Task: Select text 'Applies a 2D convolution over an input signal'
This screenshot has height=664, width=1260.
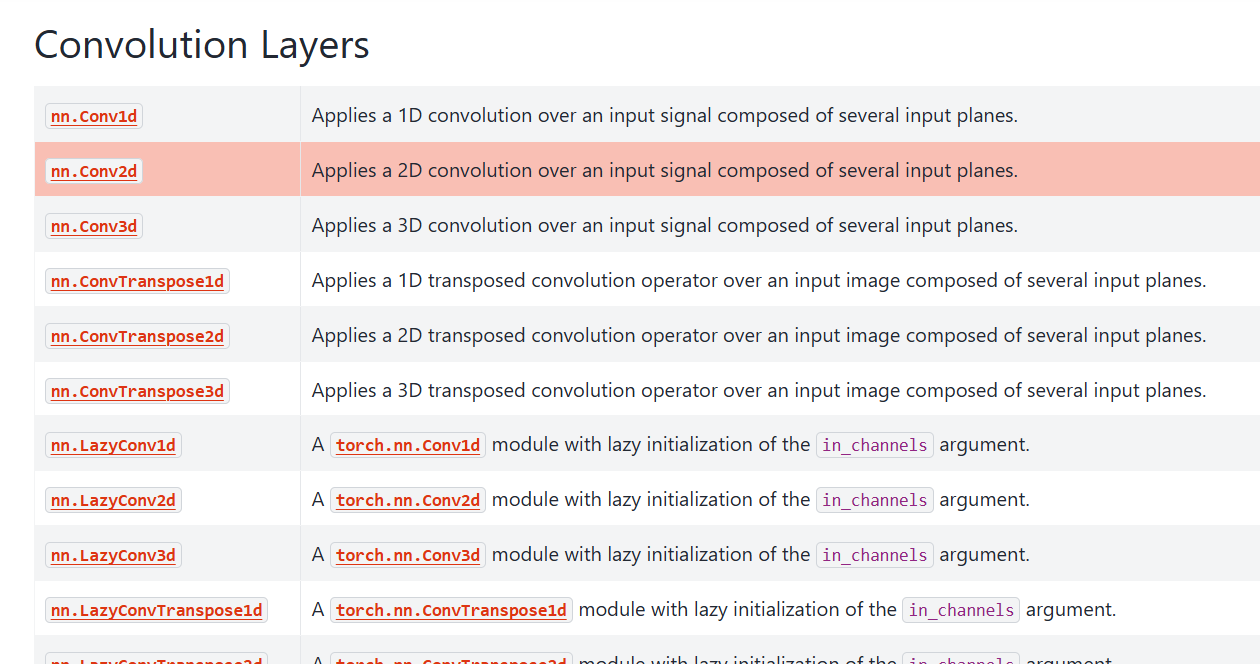Action: coord(512,171)
